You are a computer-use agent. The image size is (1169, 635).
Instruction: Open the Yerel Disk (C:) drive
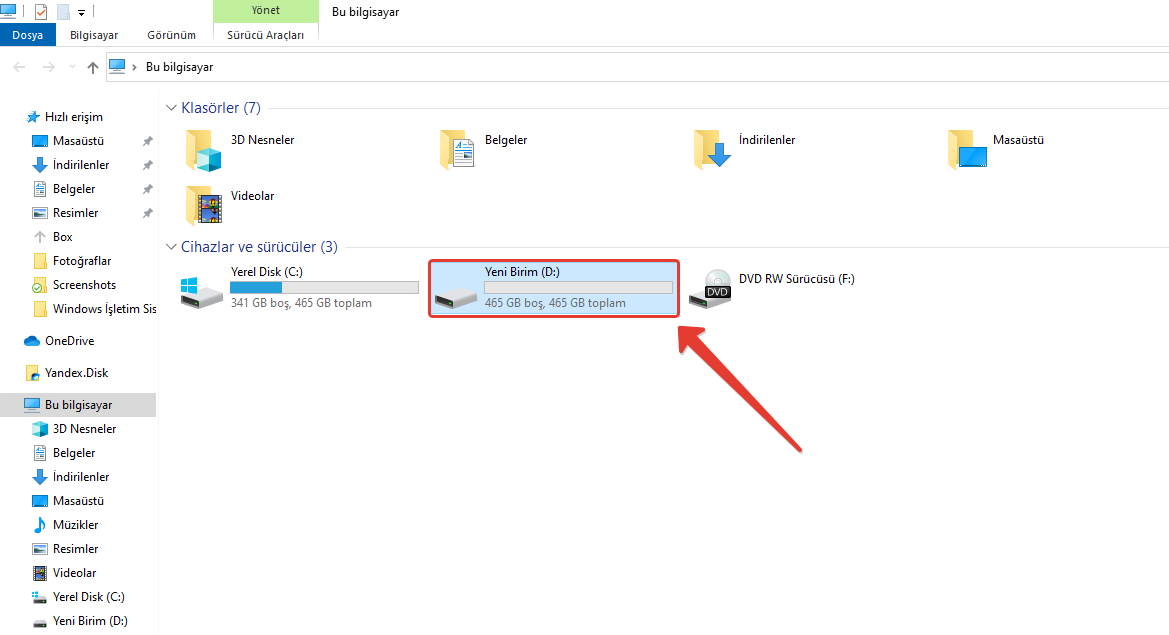[267, 272]
